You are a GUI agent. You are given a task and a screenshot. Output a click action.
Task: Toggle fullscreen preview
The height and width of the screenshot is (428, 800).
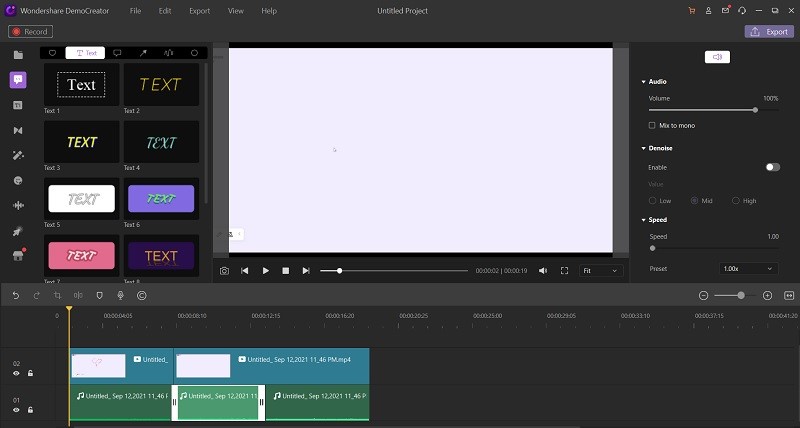pos(564,271)
